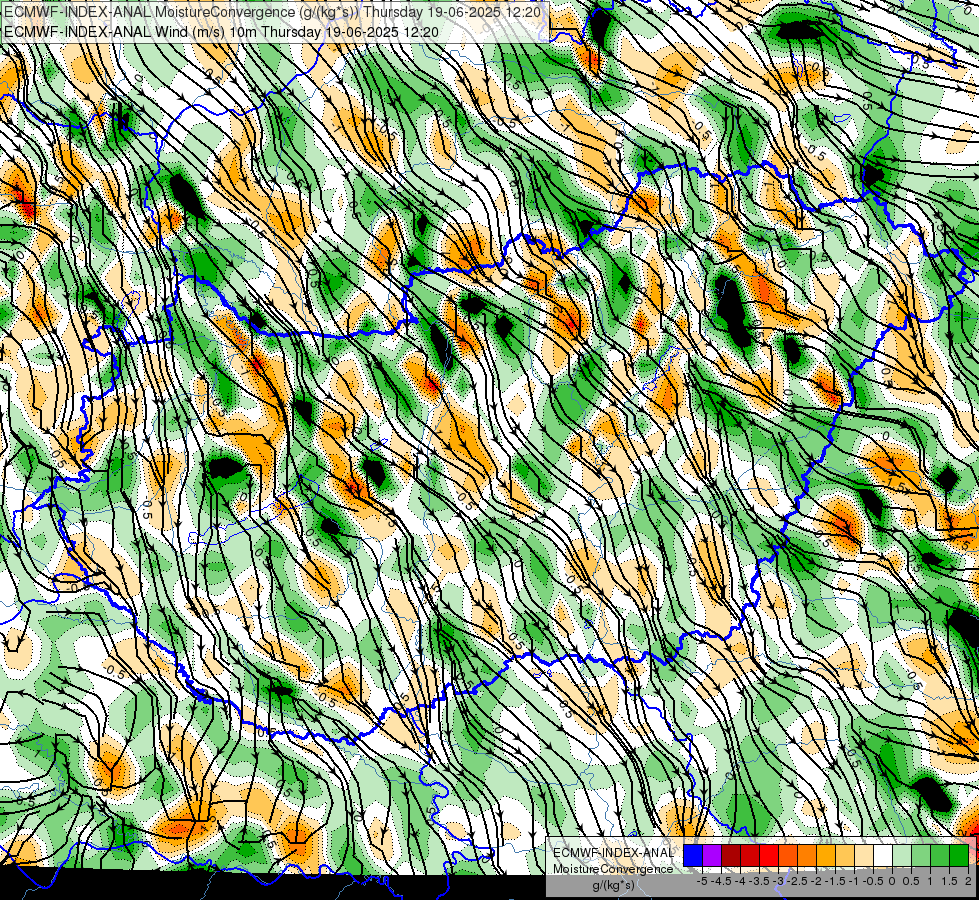Click the Wind (m/s) 10m title line
Viewport: 979px width, 900px height.
(222, 32)
